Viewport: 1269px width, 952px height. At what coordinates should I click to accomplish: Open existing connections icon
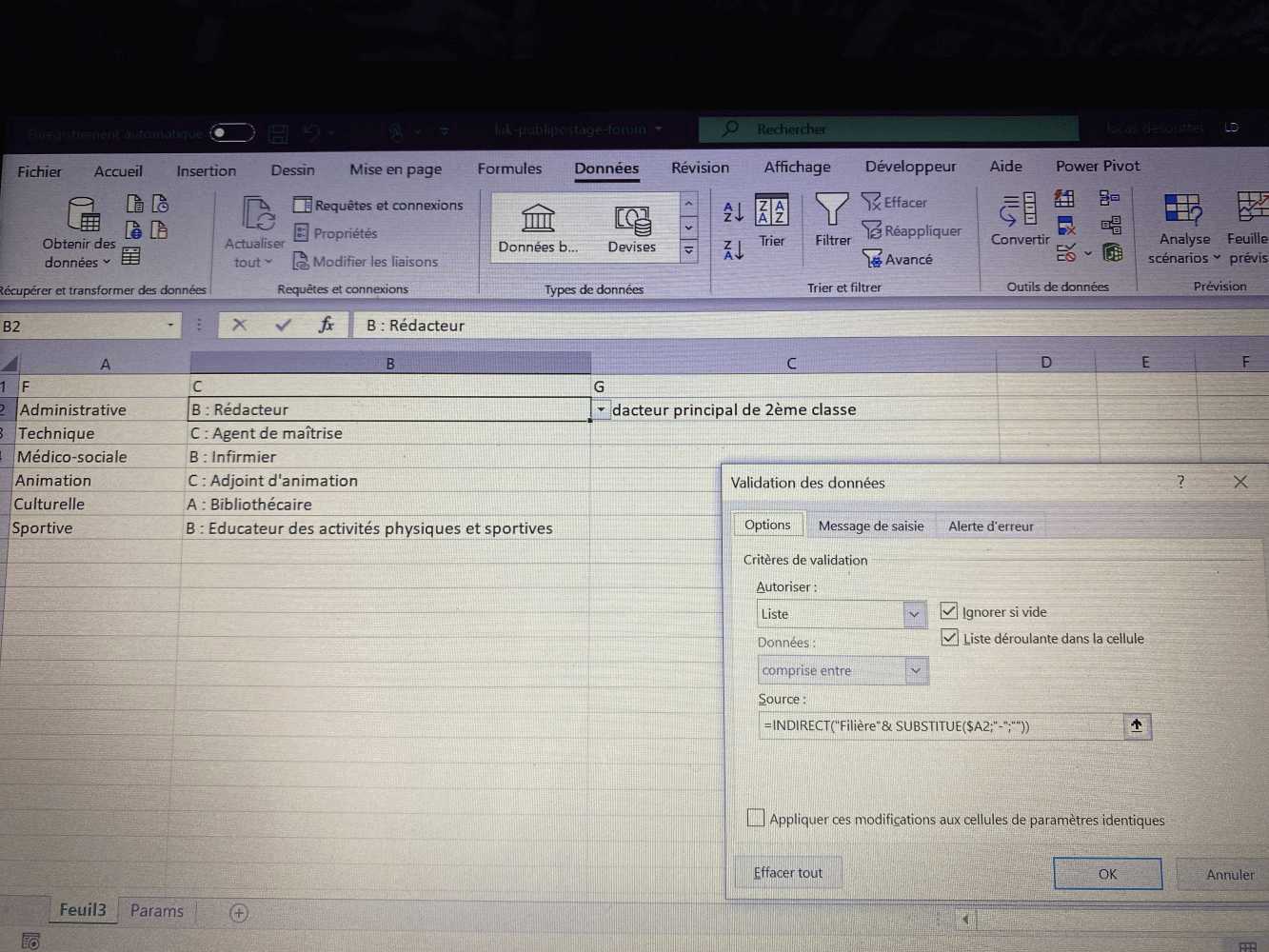point(159,229)
